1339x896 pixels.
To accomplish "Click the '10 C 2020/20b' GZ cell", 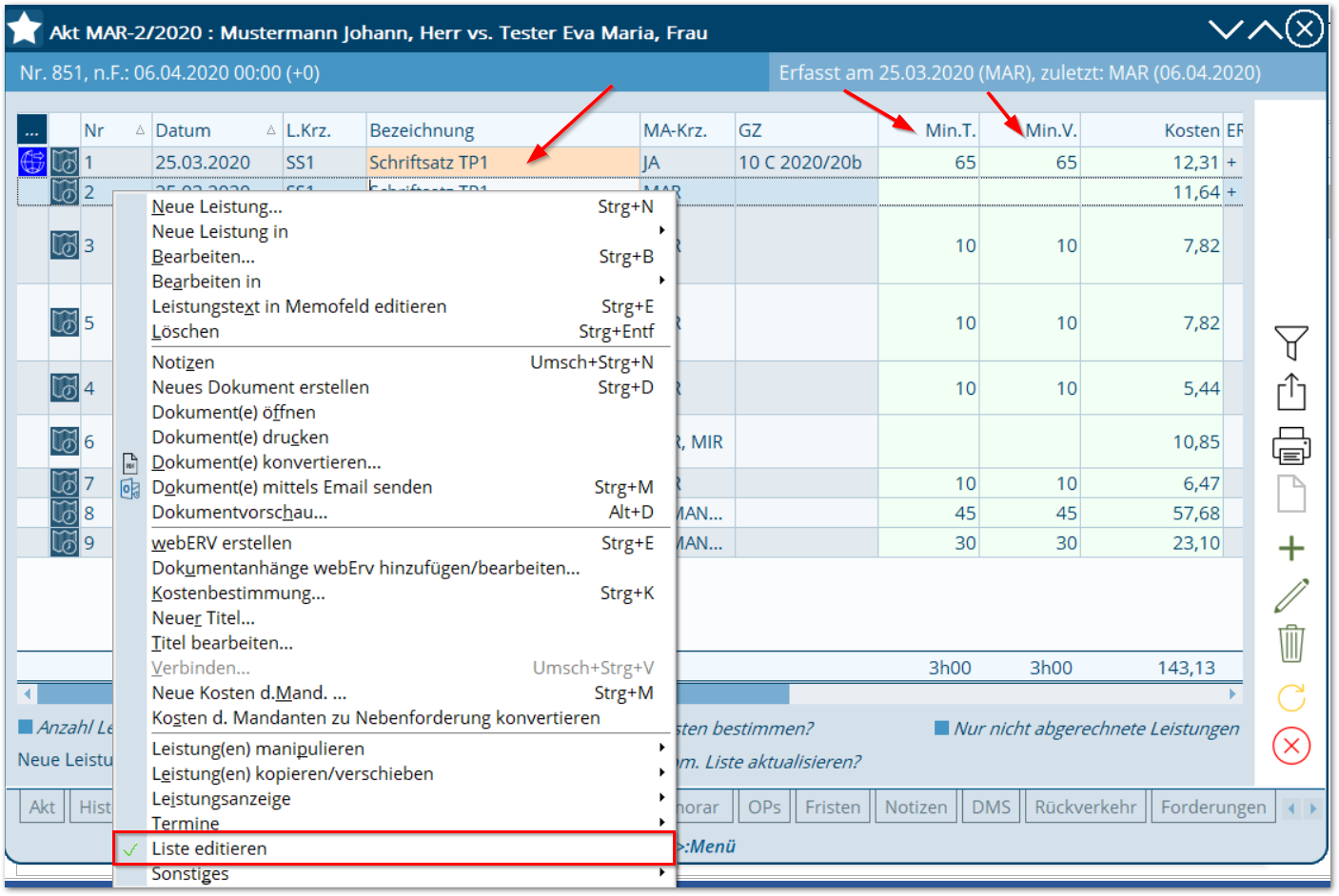I will (806, 163).
